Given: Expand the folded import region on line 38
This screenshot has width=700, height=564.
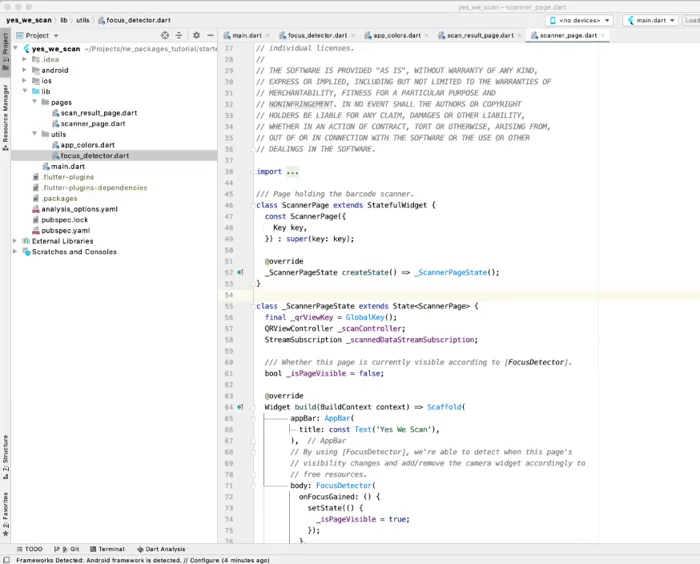Looking at the screenshot, I should click(292, 172).
